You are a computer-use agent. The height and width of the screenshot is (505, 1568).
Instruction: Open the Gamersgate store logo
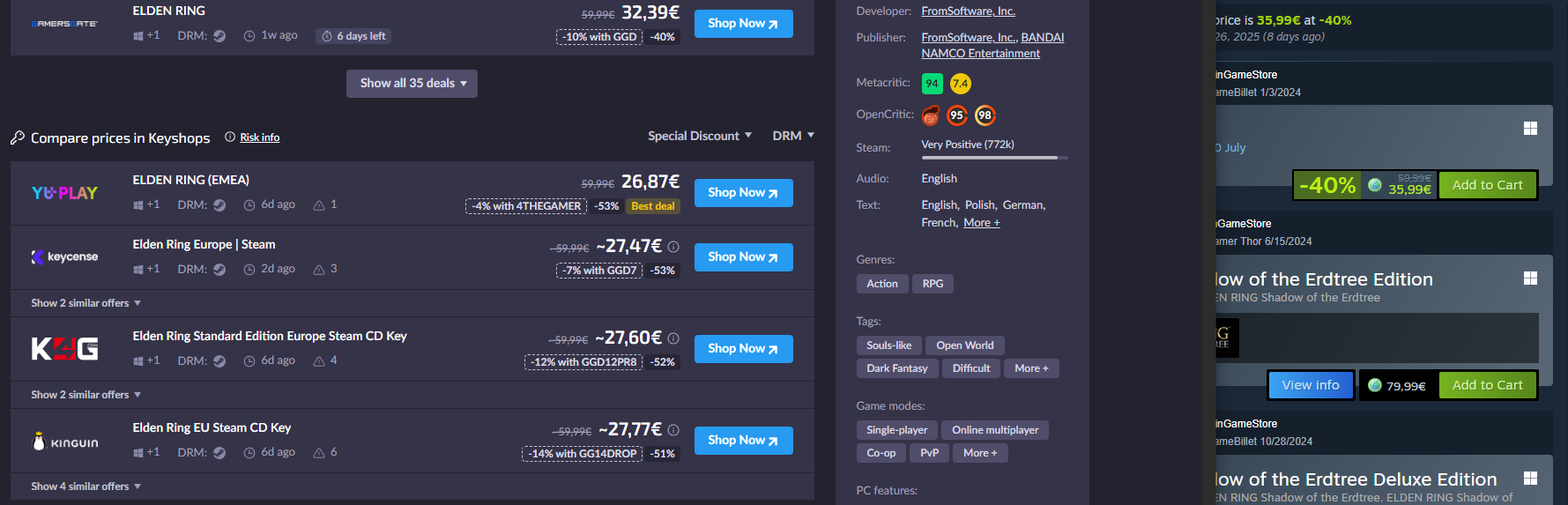64,24
